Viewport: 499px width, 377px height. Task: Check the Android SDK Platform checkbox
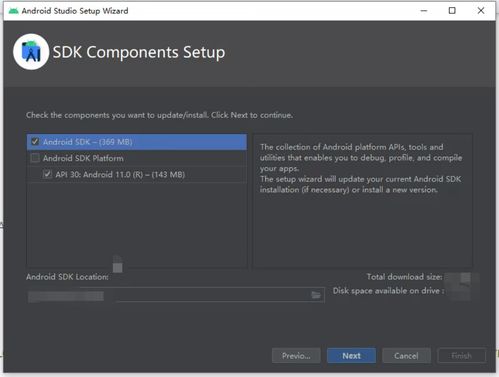coord(35,158)
